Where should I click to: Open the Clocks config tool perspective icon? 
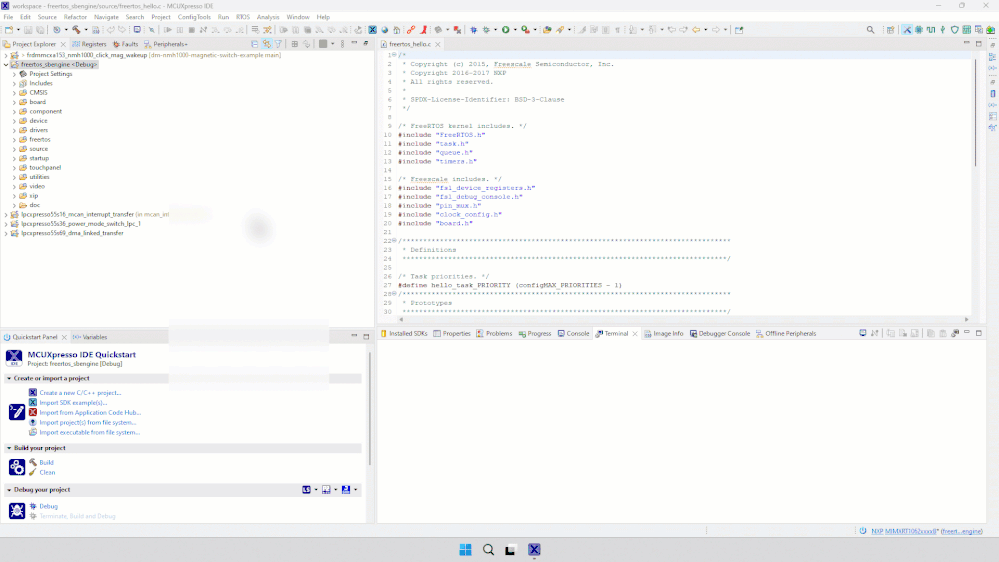931,30
